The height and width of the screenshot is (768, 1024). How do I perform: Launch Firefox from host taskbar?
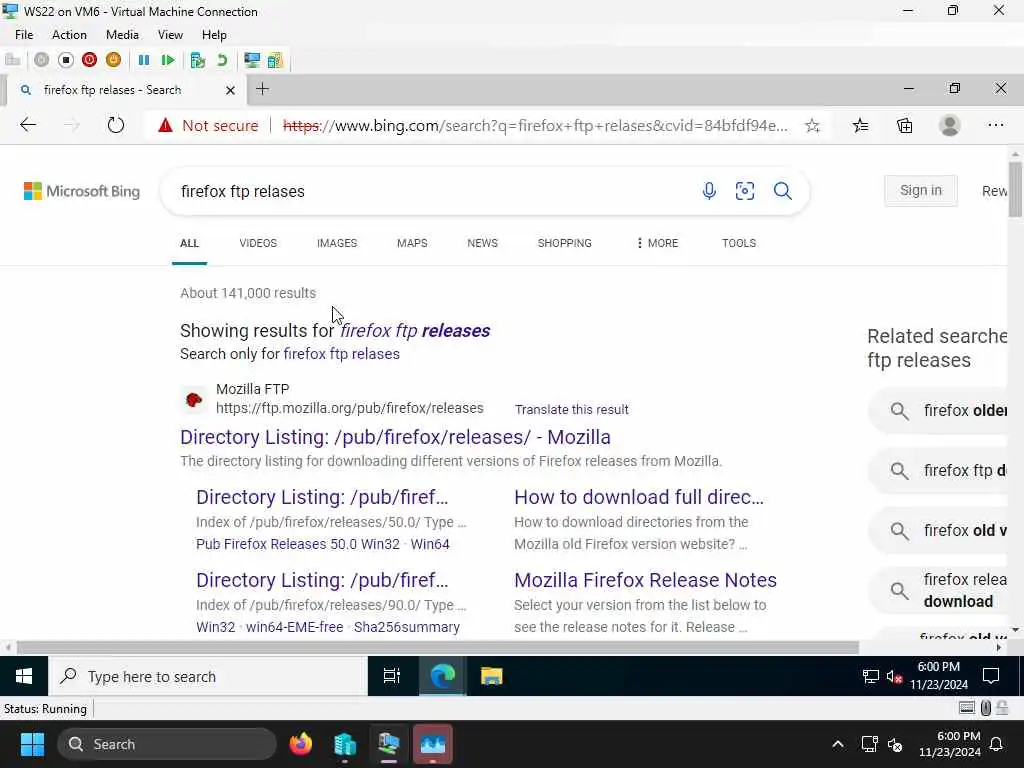[301, 744]
